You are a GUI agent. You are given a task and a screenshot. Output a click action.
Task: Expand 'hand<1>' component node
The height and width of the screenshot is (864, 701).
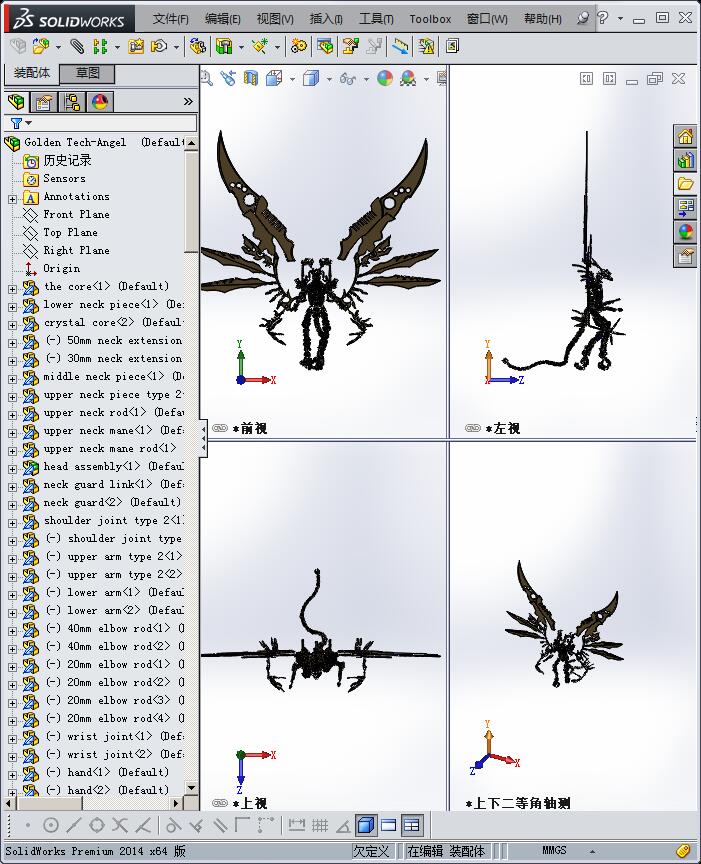point(12,775)
